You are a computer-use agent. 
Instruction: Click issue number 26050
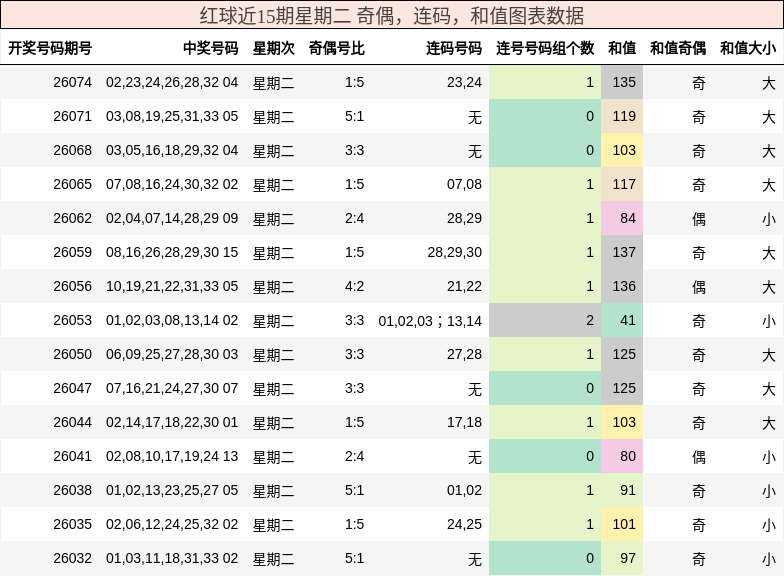coord(72,354)
